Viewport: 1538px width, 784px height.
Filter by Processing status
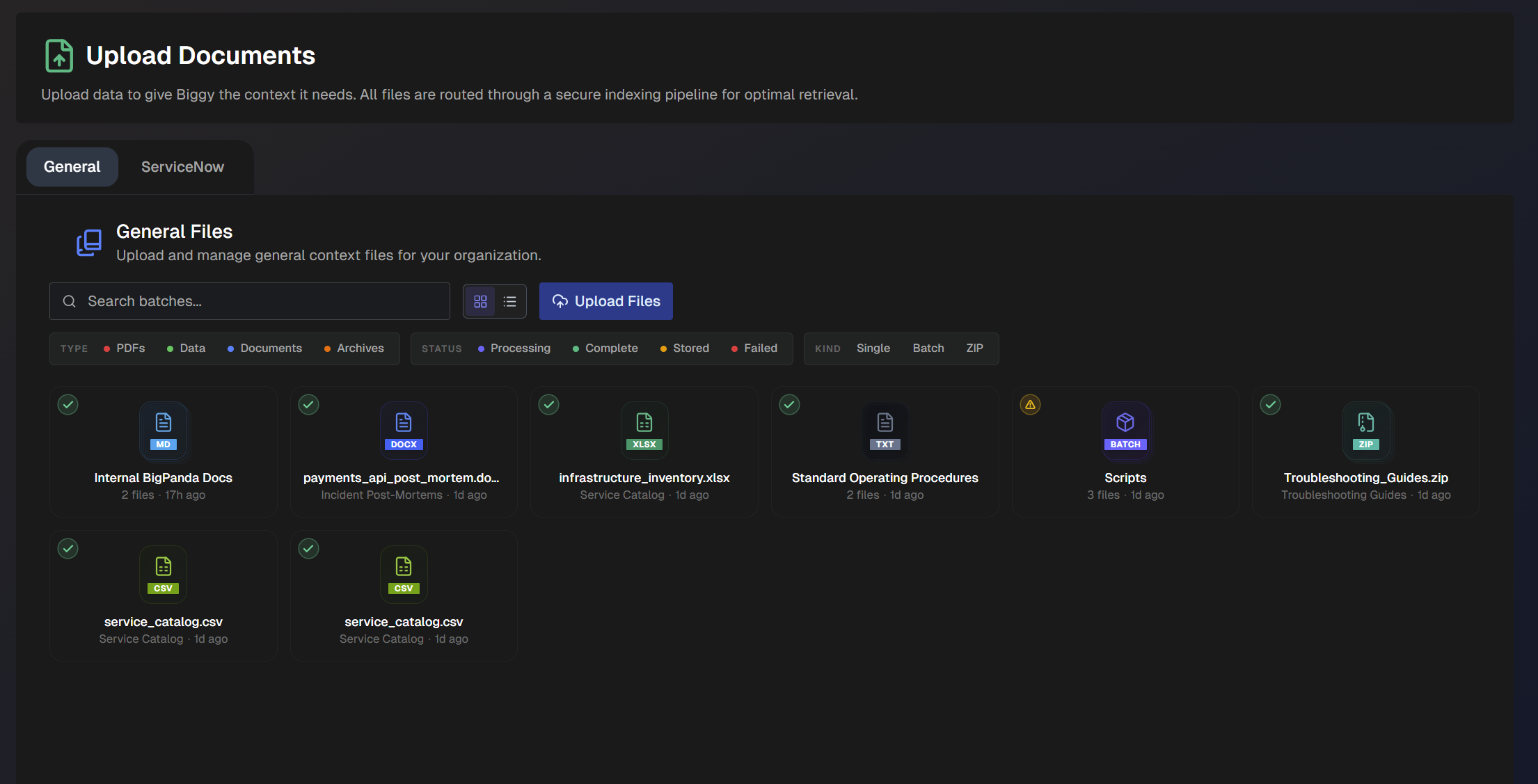514,349
